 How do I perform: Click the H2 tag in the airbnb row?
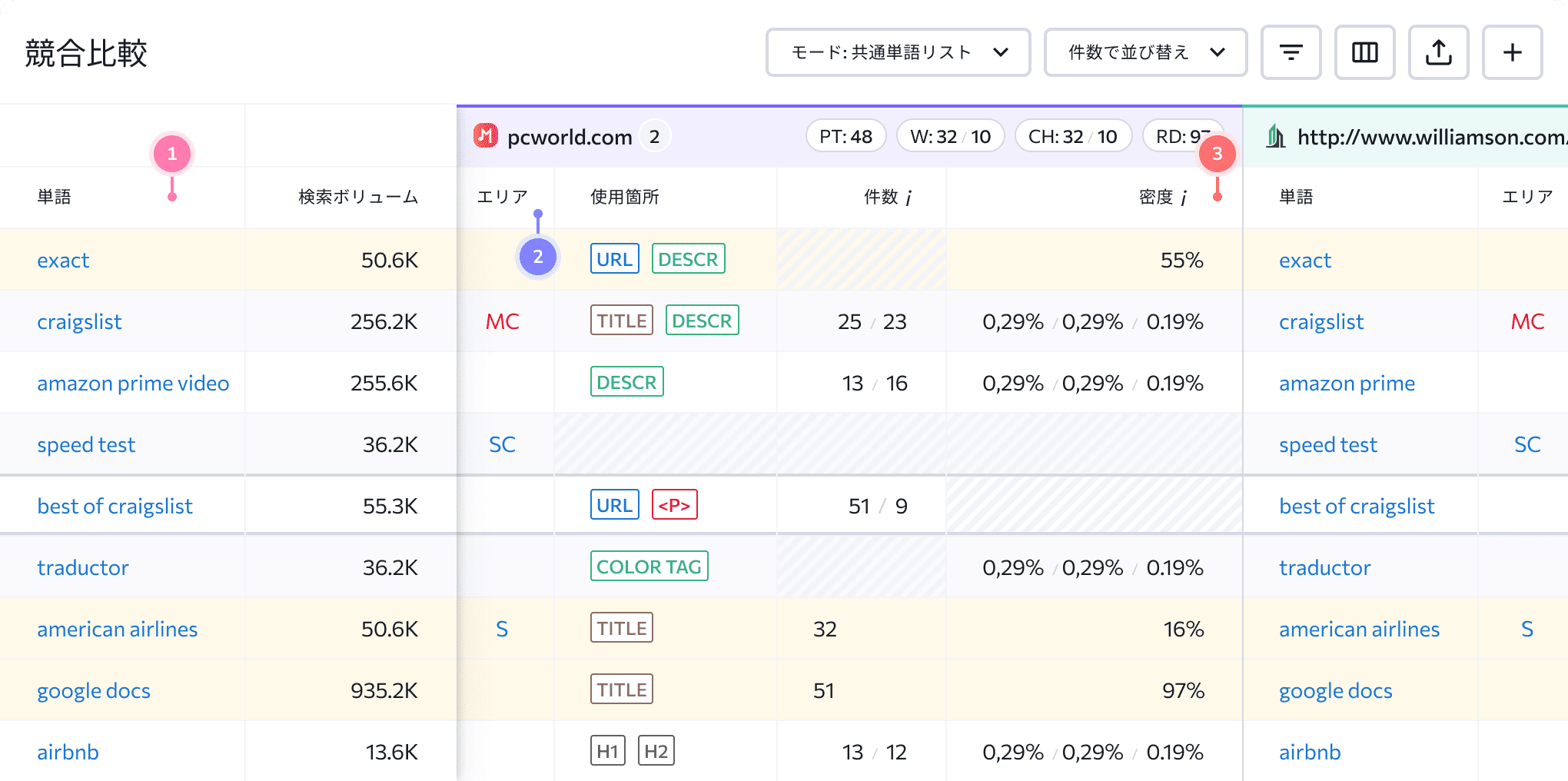pos(656,751)
